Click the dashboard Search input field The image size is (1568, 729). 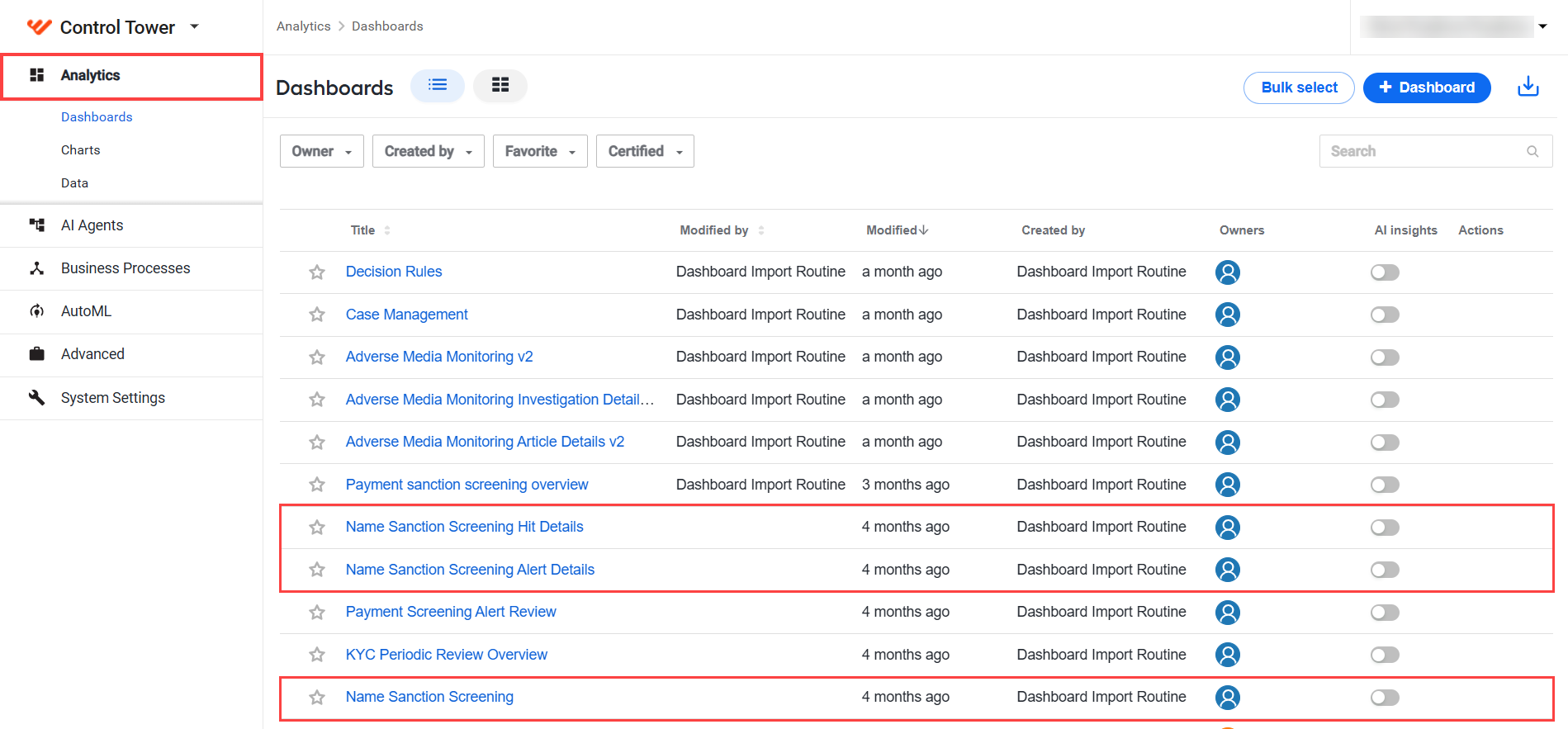pos(1436,151)
